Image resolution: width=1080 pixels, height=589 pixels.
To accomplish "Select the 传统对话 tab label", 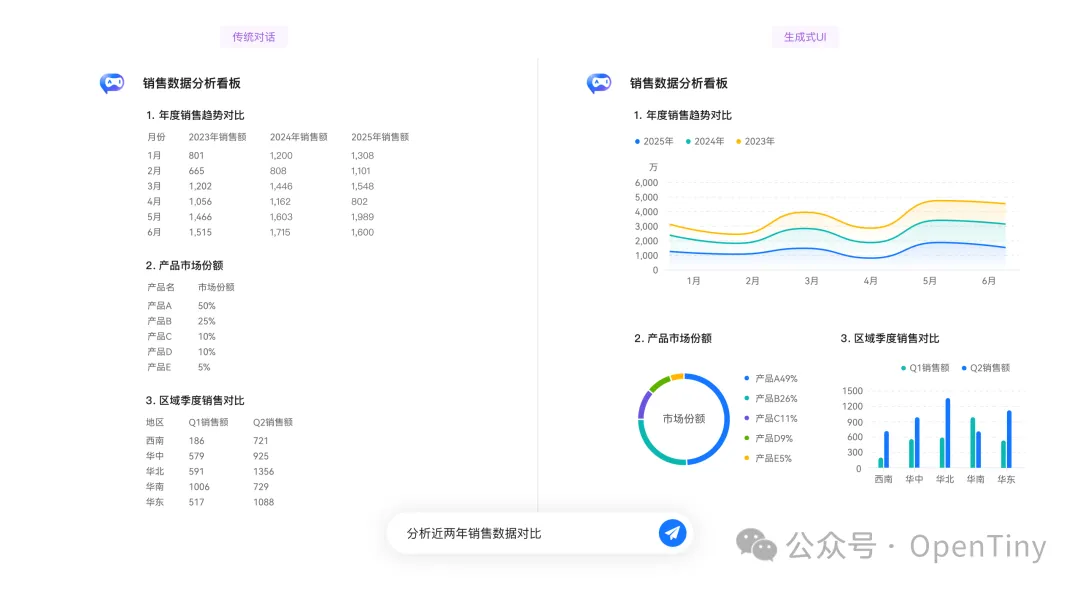I will tap(253, 36).
